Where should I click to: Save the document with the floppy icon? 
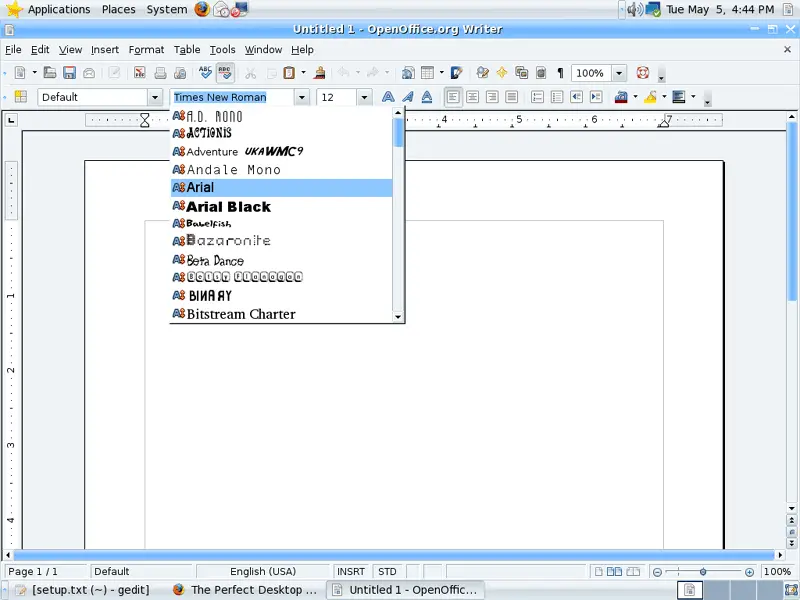pyautogui.click(x=69, y=73)
